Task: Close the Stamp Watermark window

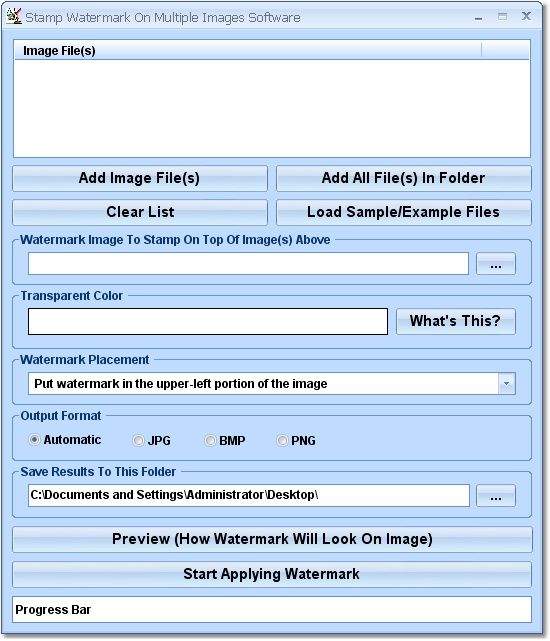Action: 526,16
